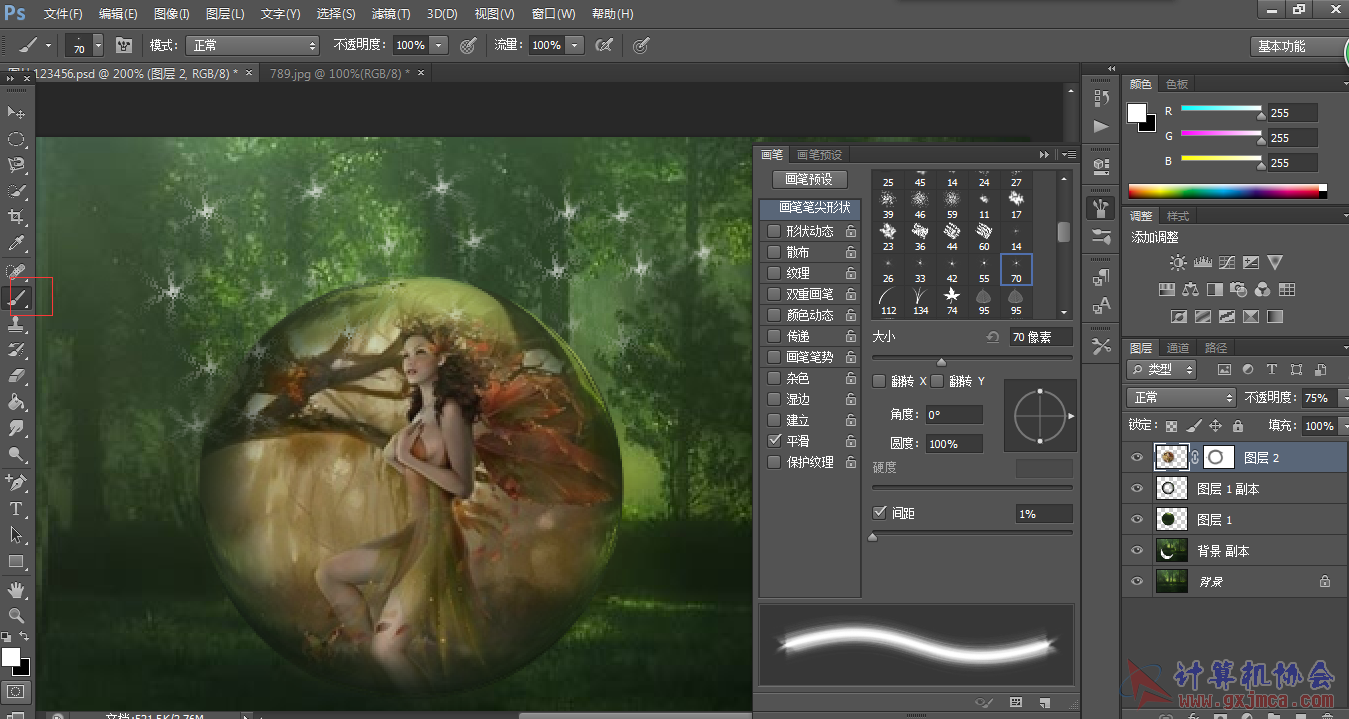
Task: Click the brush 角度 input field
Action: point(953,414)
